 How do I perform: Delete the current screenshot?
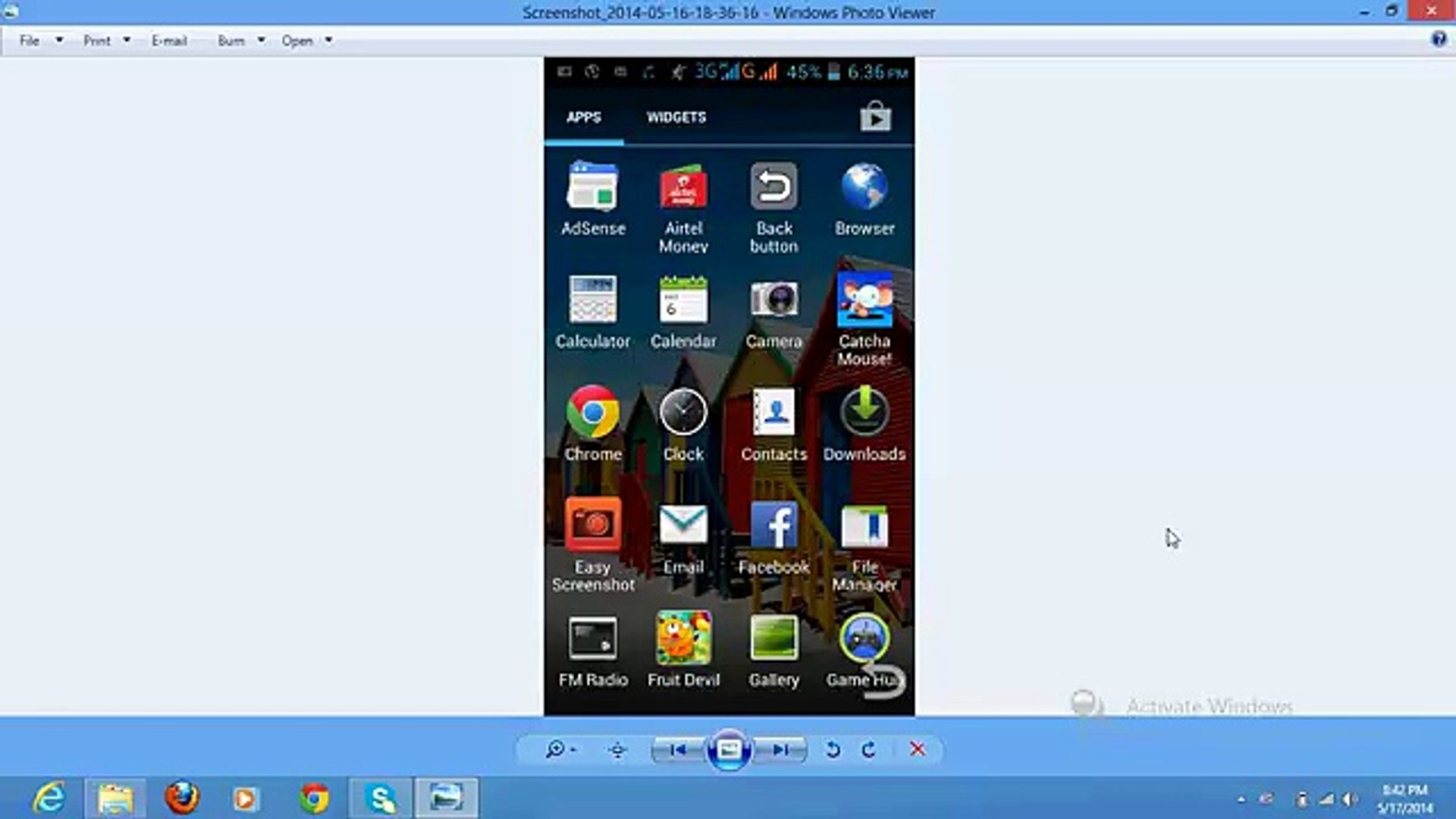tap(918, 749)
